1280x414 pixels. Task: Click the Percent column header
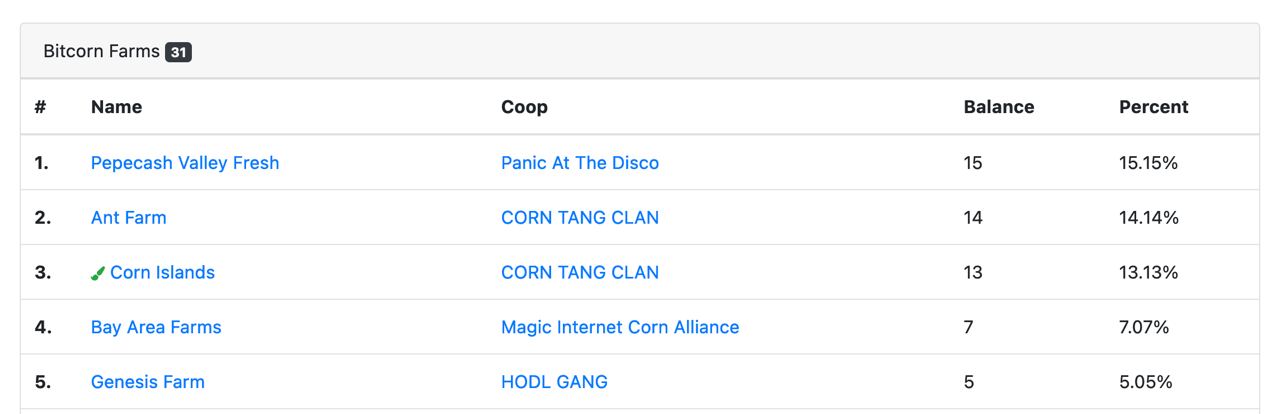coord(1154,107)
